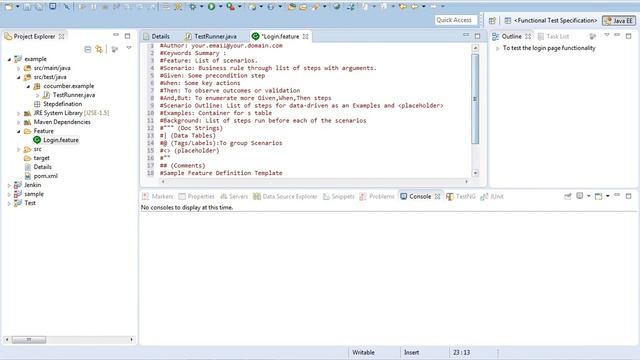This screenshot has height=360, width=640.
Task: Expand the Jenkin project
Action: point(9,185)
